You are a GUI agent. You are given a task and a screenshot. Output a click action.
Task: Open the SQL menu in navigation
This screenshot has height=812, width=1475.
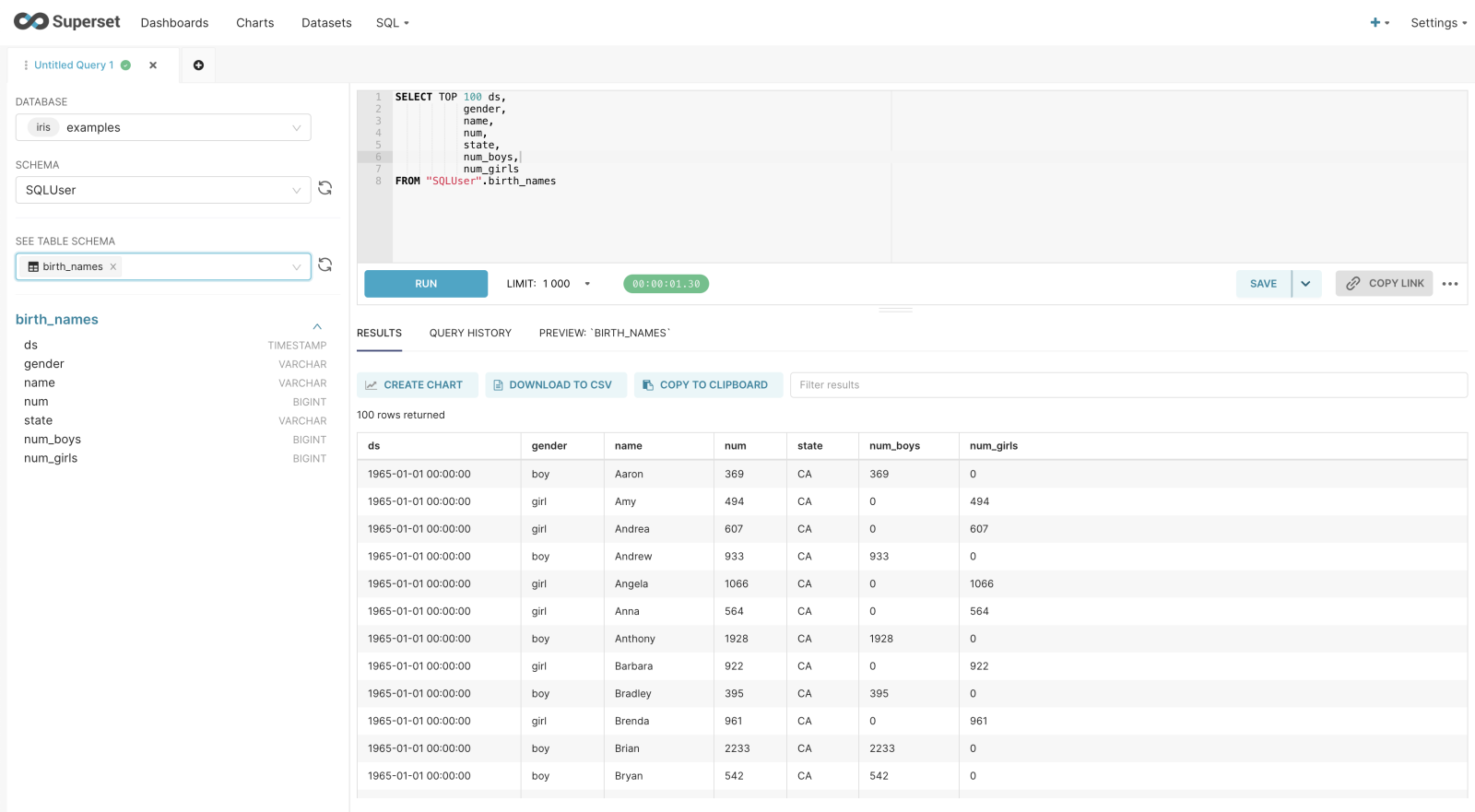click(392, 23)
